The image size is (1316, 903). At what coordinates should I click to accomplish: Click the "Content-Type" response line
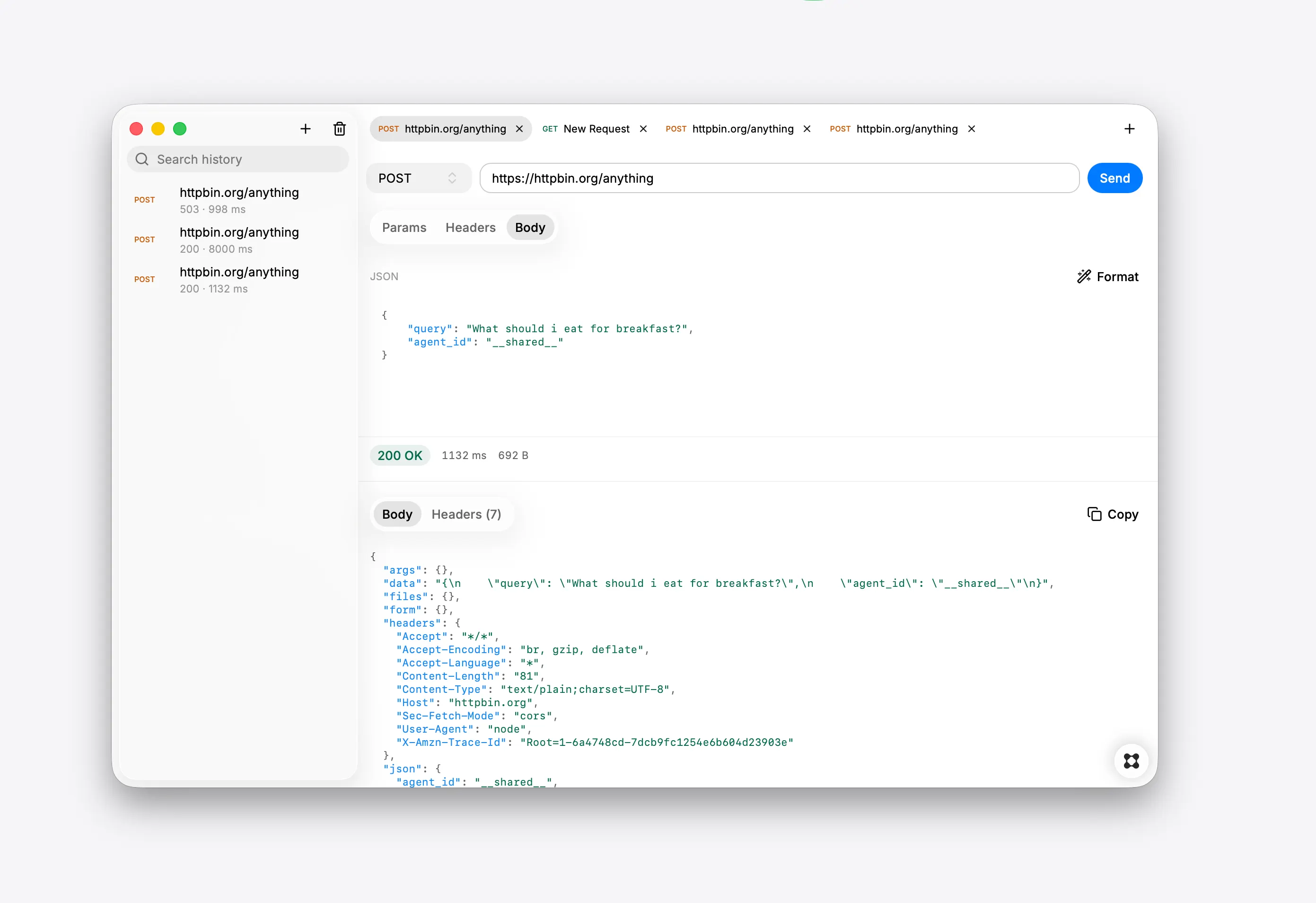(x=535, y=690)
